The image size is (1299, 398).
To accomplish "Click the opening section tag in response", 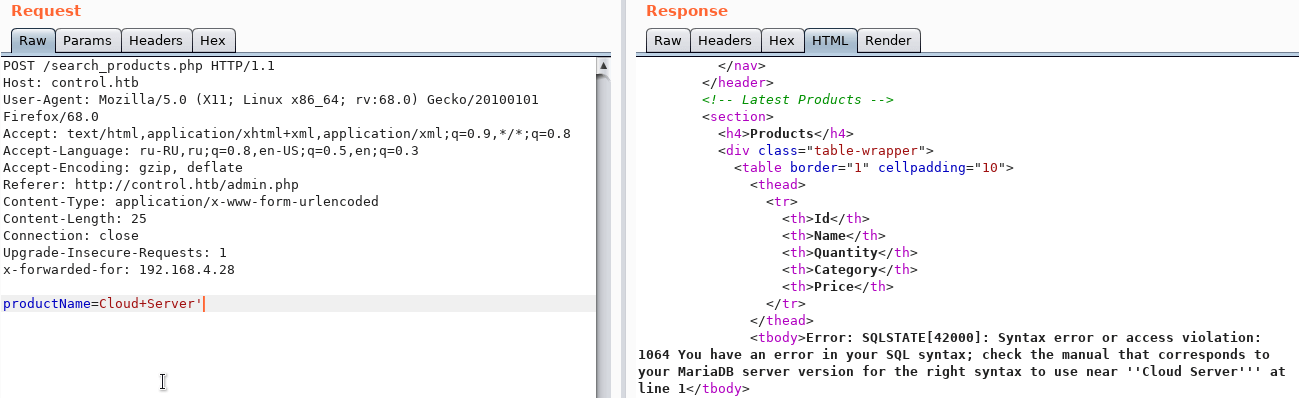I will [x=738, y=117].
